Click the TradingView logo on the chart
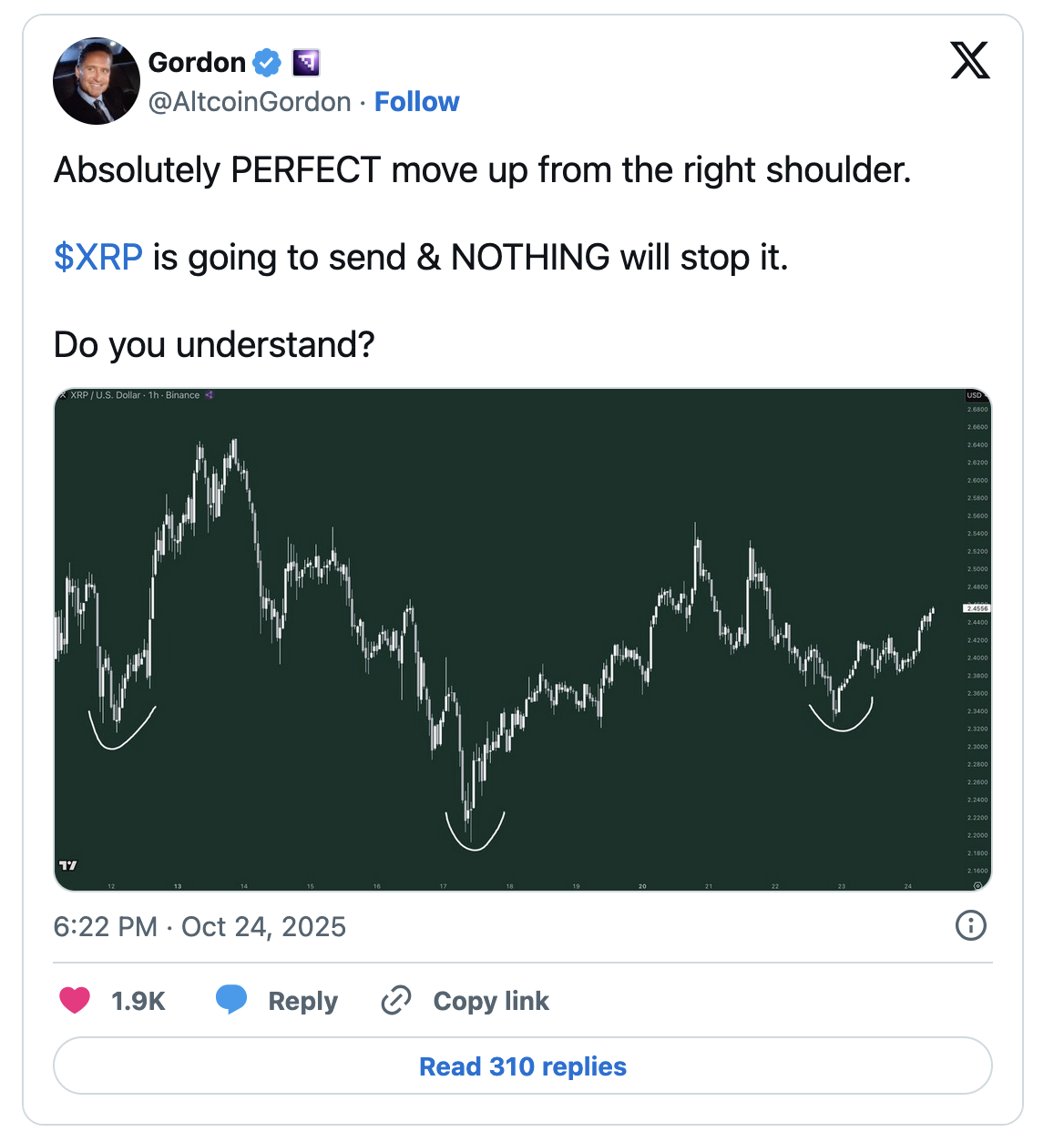1064x1142 pixels. click(69, 865)
